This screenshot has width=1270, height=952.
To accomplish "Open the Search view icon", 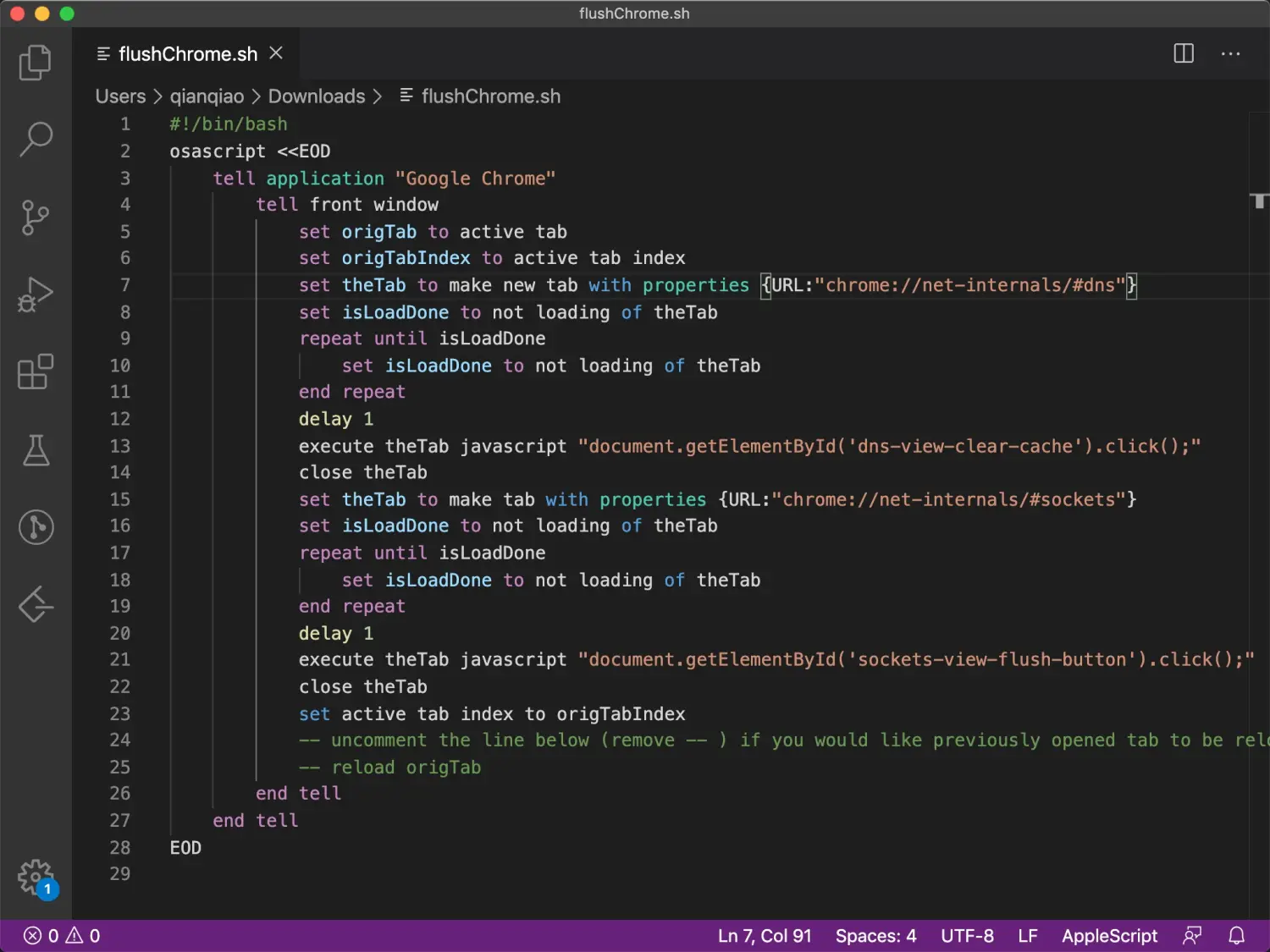I will pos(35,140).
